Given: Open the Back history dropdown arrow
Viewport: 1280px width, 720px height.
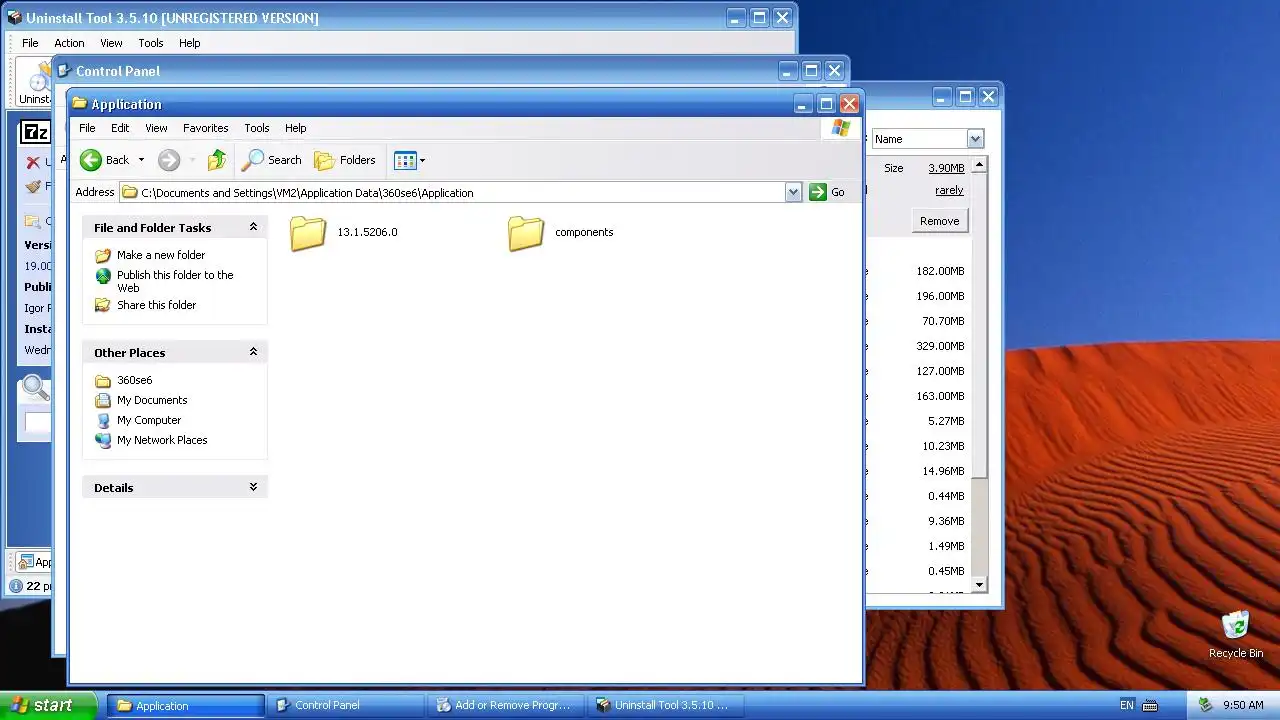Looking at the screenshot, I should point(141,160).
